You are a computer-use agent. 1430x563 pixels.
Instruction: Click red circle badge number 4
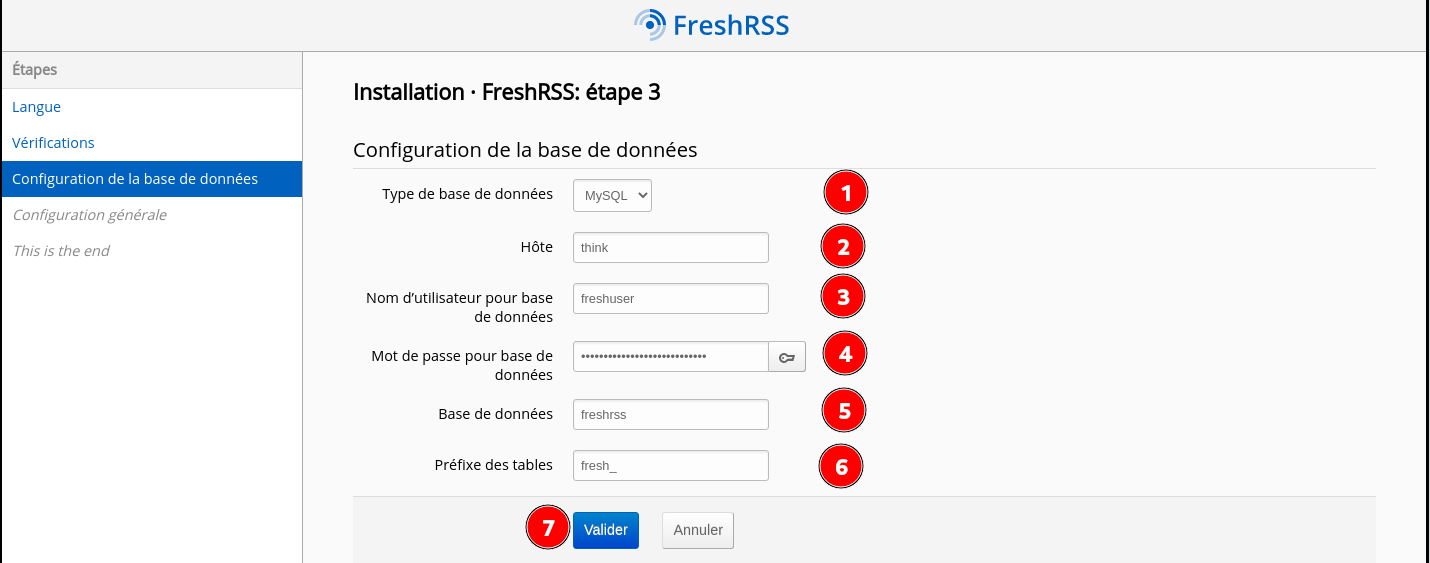pos(845,353)
